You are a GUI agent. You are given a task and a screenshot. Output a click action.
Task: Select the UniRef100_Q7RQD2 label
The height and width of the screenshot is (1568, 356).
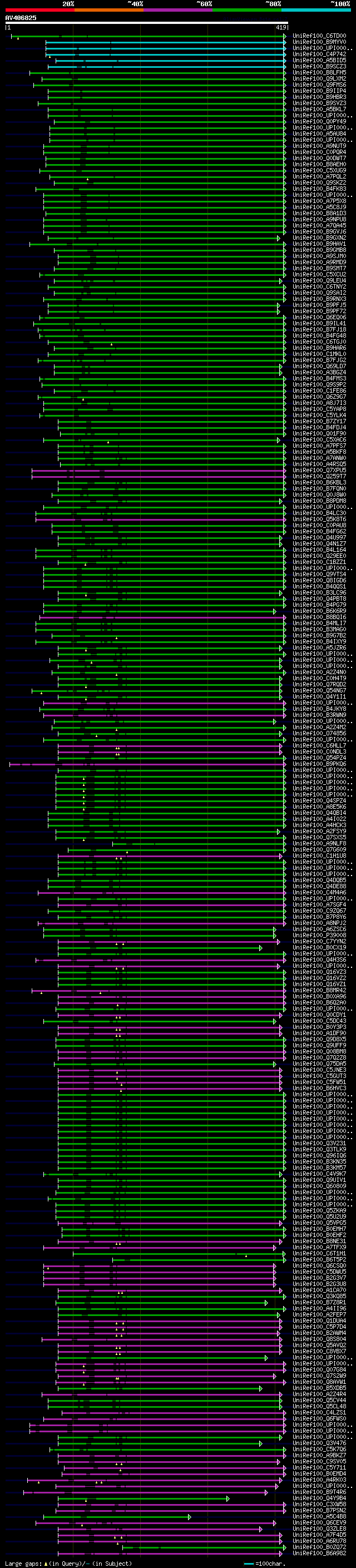tap(319, 684)
